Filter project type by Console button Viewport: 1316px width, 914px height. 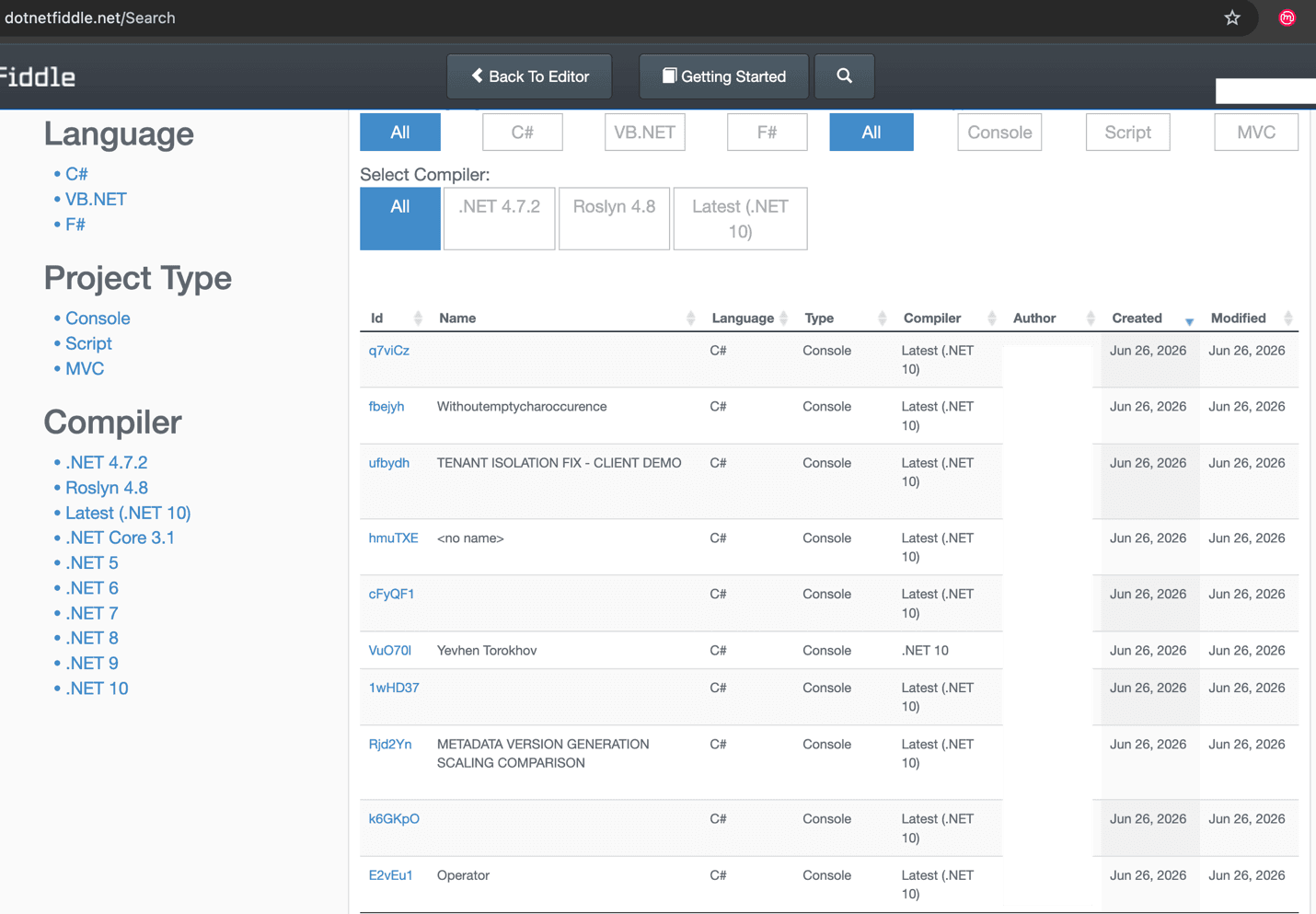pos(999,133)
